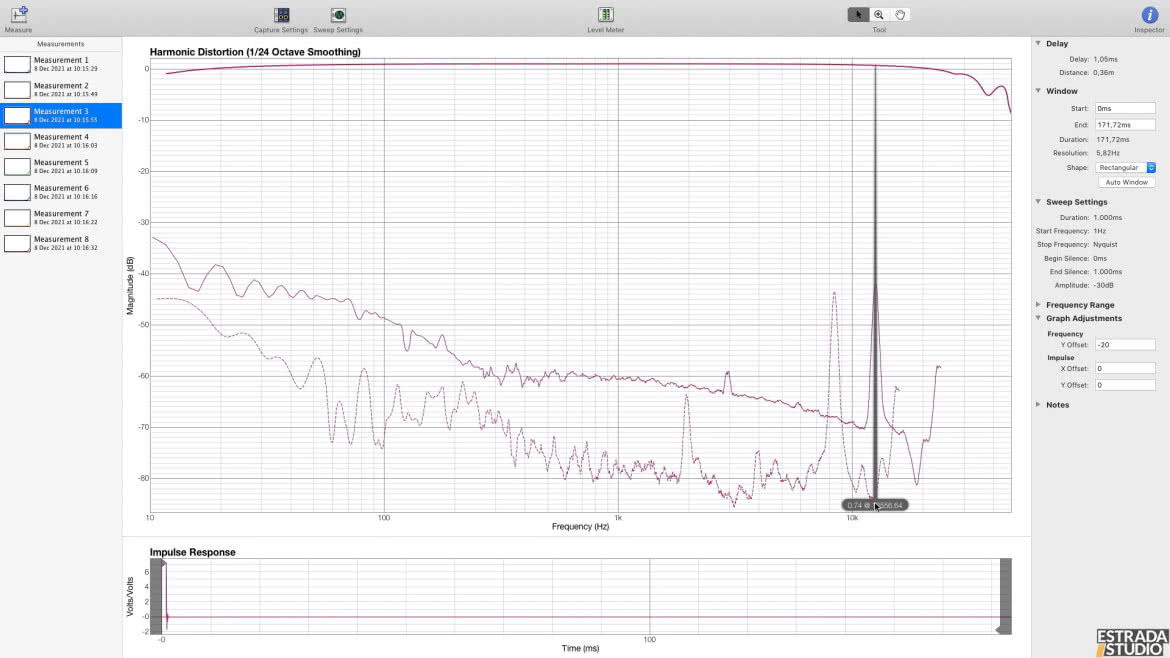Screen dimensions: 1170x658
Task: Edit the Impulse Y Offset field
Action: (1125, 385)
